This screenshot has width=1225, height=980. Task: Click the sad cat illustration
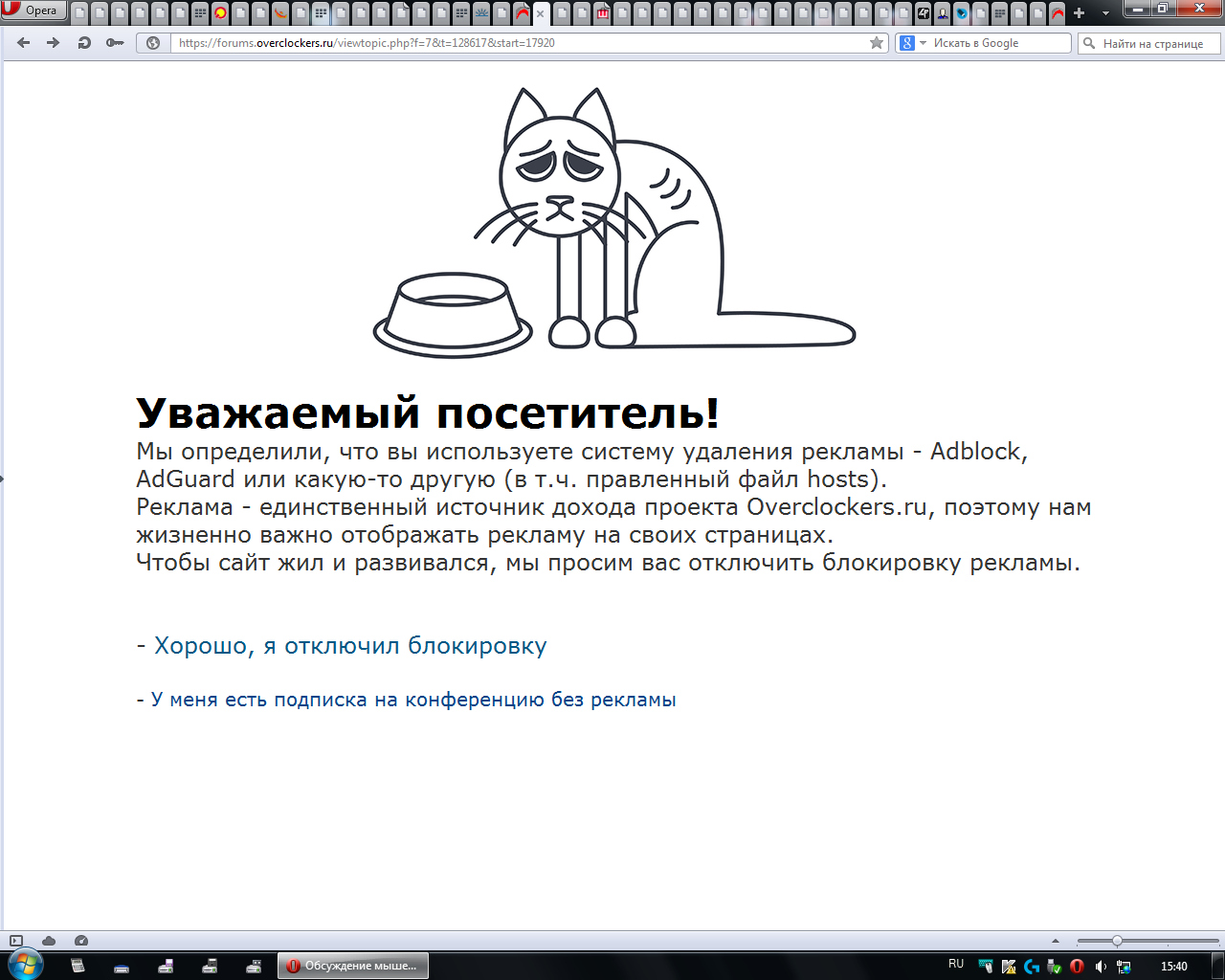(614, 222)
